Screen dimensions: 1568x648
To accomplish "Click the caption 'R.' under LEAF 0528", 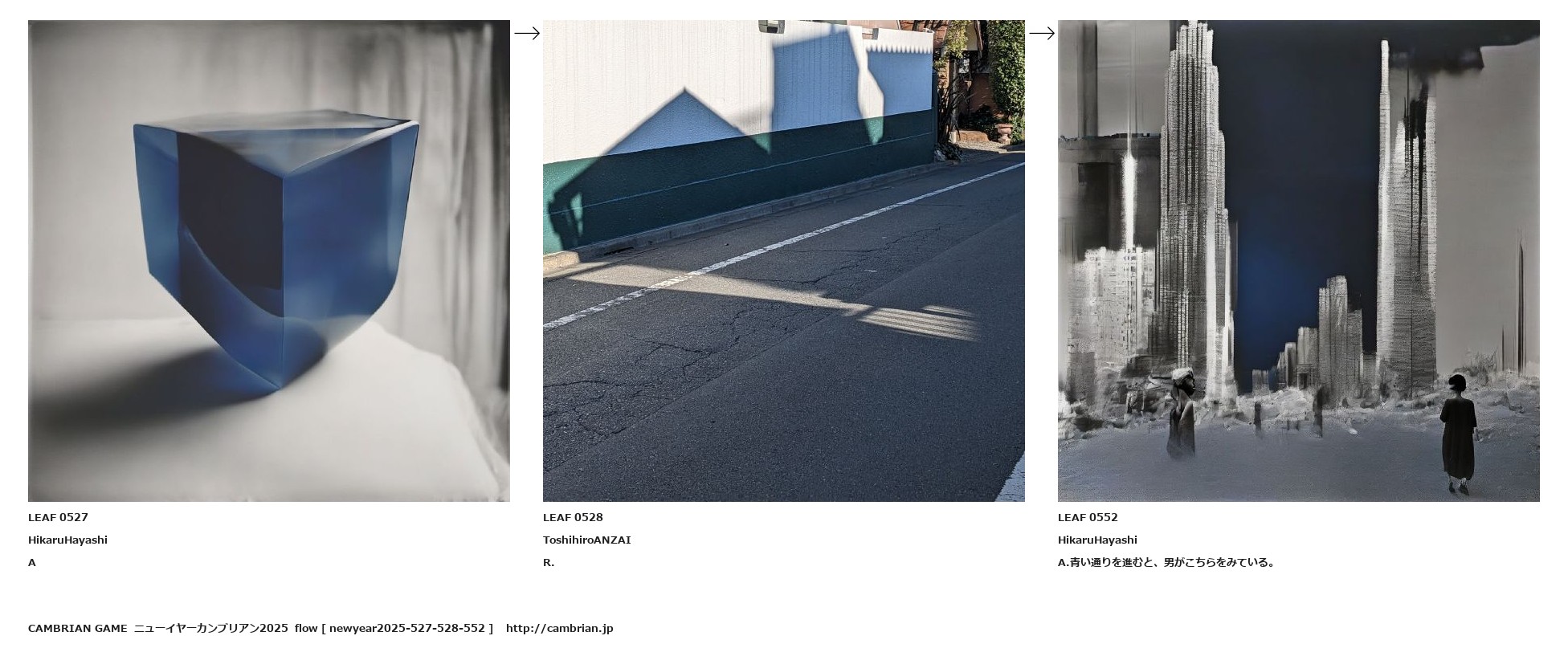I will [x=549, y=562].
